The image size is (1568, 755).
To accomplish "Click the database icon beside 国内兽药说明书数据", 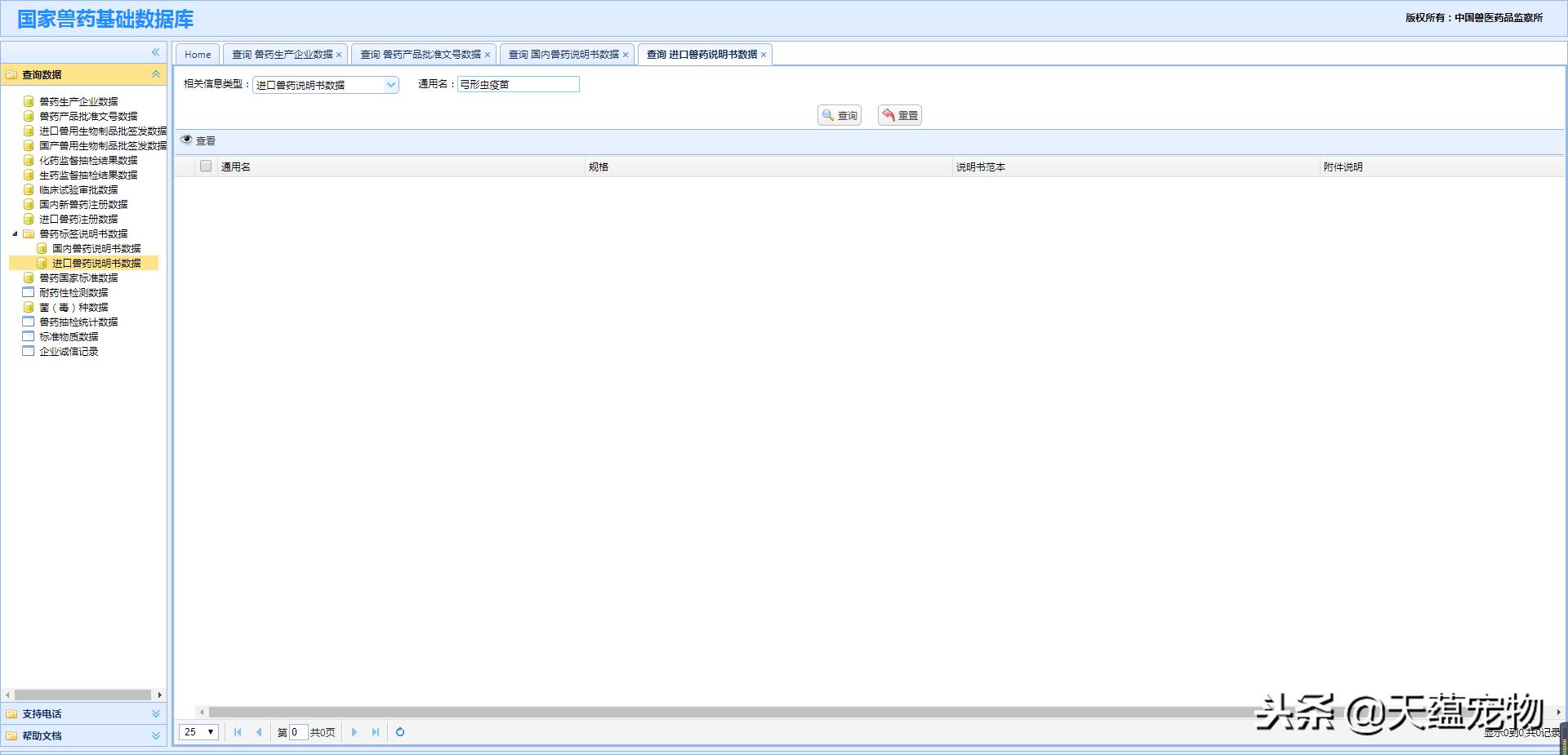I will tap(42, 248).
